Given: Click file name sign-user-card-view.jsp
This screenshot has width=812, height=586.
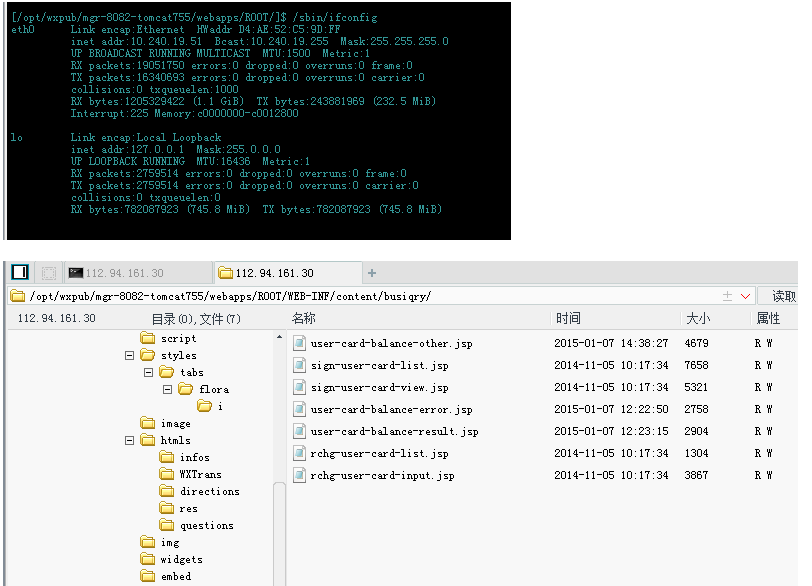Looking at the screenshot, I should point(380,387).
